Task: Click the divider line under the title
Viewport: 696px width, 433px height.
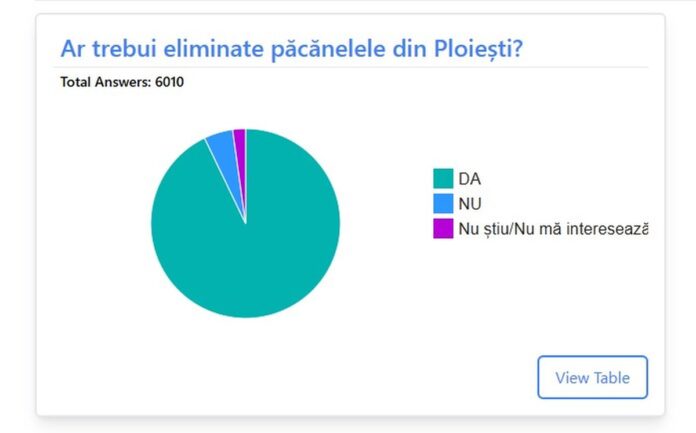Action: pyautogui.click(x=350, y=67)
